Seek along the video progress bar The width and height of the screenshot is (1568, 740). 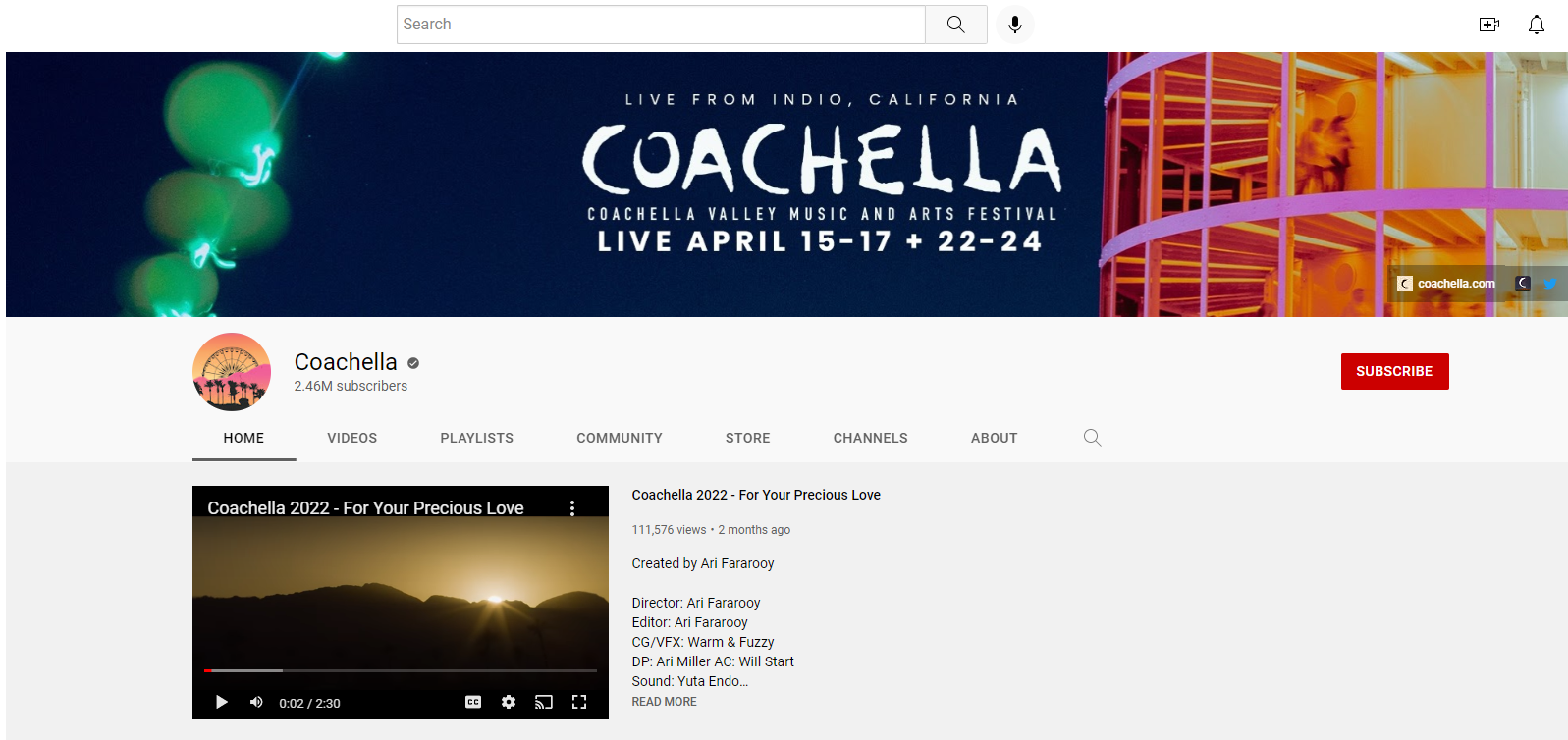coord(401,670)
